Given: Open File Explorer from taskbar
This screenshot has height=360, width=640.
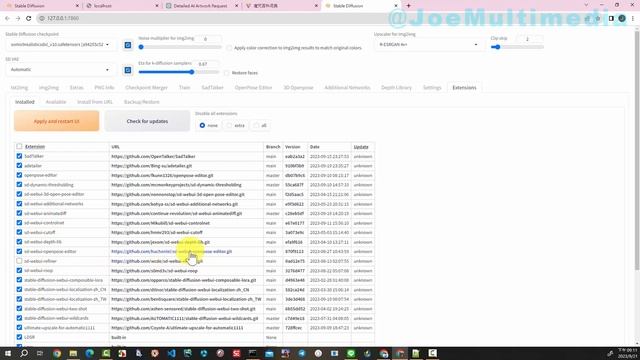Looking at the screenshot, I should [x=73, y=353].
